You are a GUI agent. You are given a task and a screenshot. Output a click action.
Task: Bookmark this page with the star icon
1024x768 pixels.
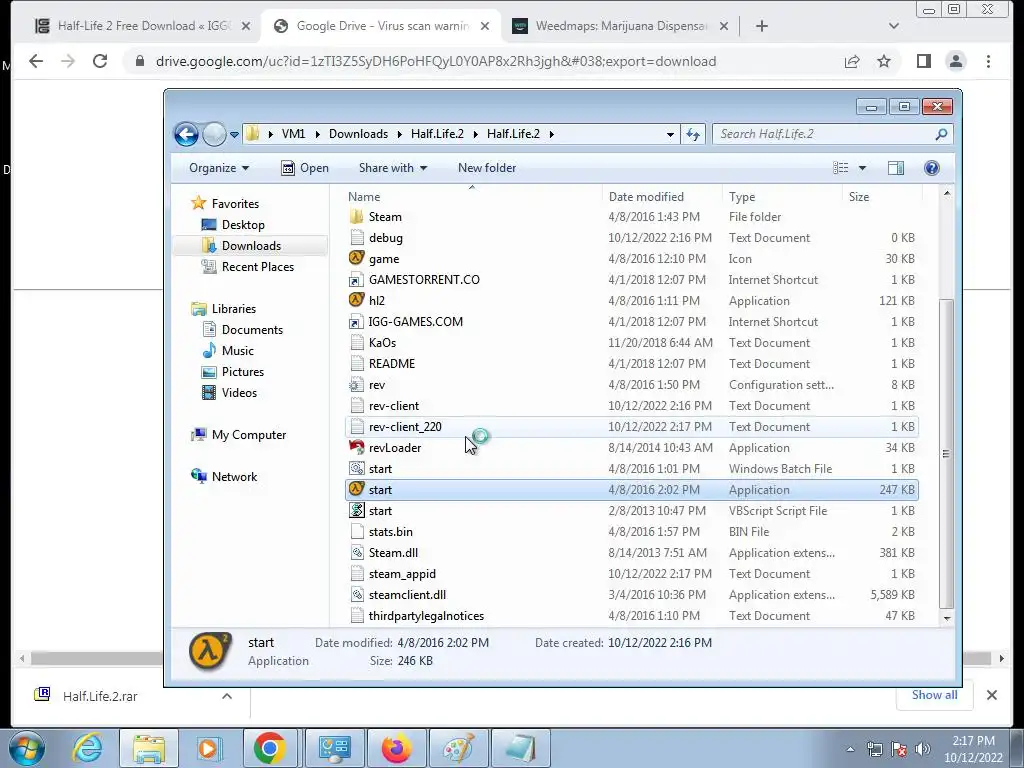[x=884, y=61]
